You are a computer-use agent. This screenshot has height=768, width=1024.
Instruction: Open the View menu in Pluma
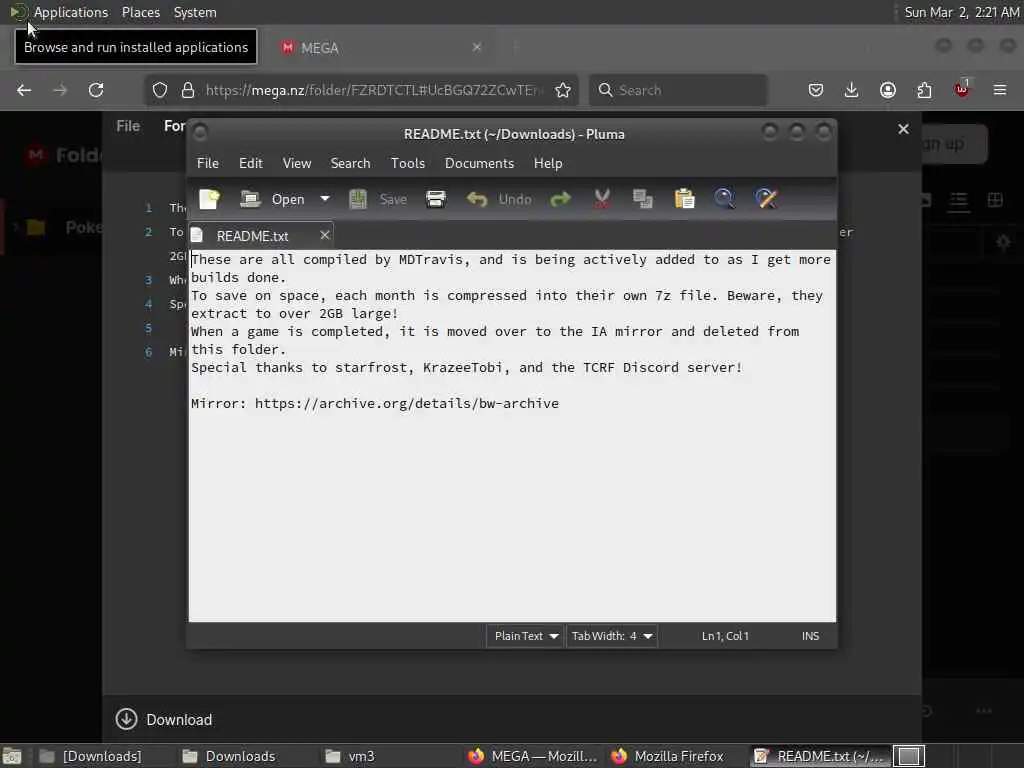(x=296, y=163)
